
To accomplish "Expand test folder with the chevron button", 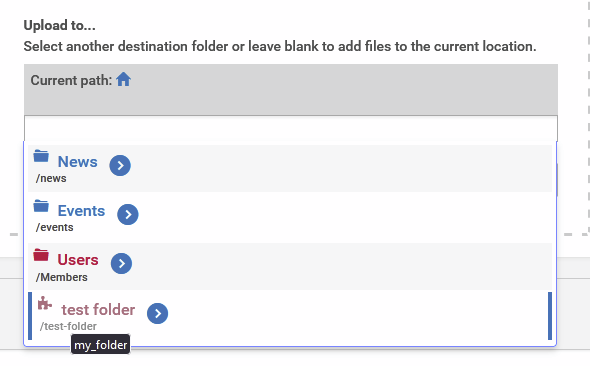I will click(158, 313).
